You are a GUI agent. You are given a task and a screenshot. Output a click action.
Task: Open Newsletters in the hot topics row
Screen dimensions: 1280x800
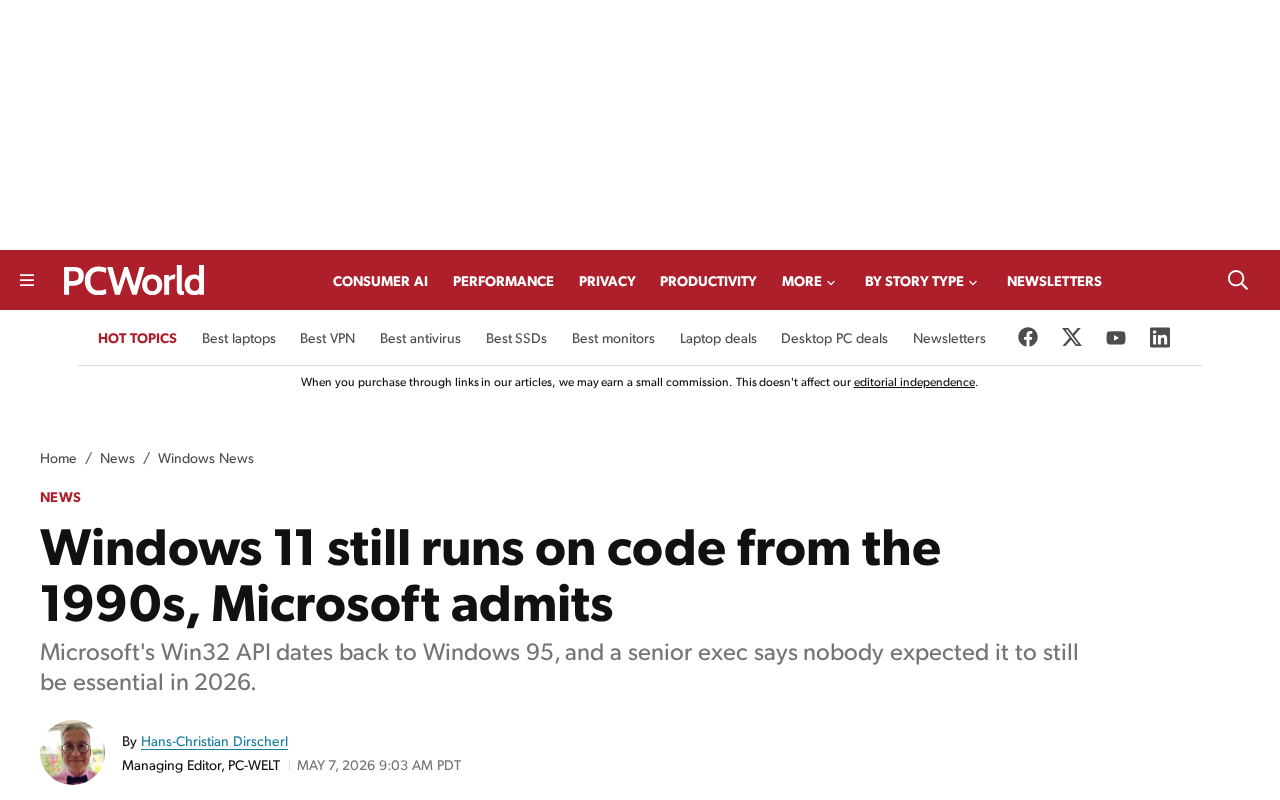coord(949,339)
